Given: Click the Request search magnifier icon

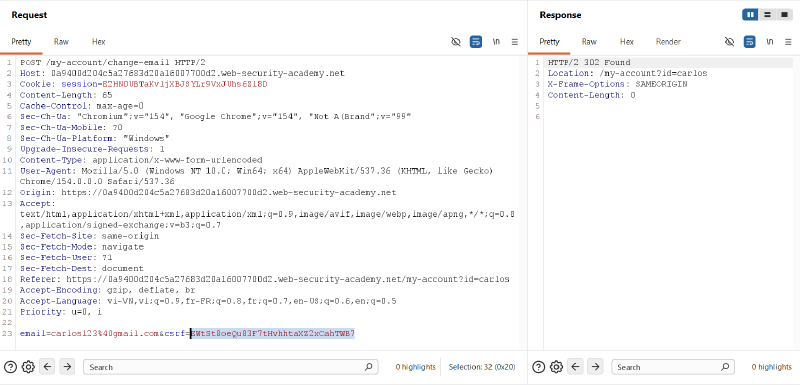Looking at the screenshot, I should coord(368,367).
